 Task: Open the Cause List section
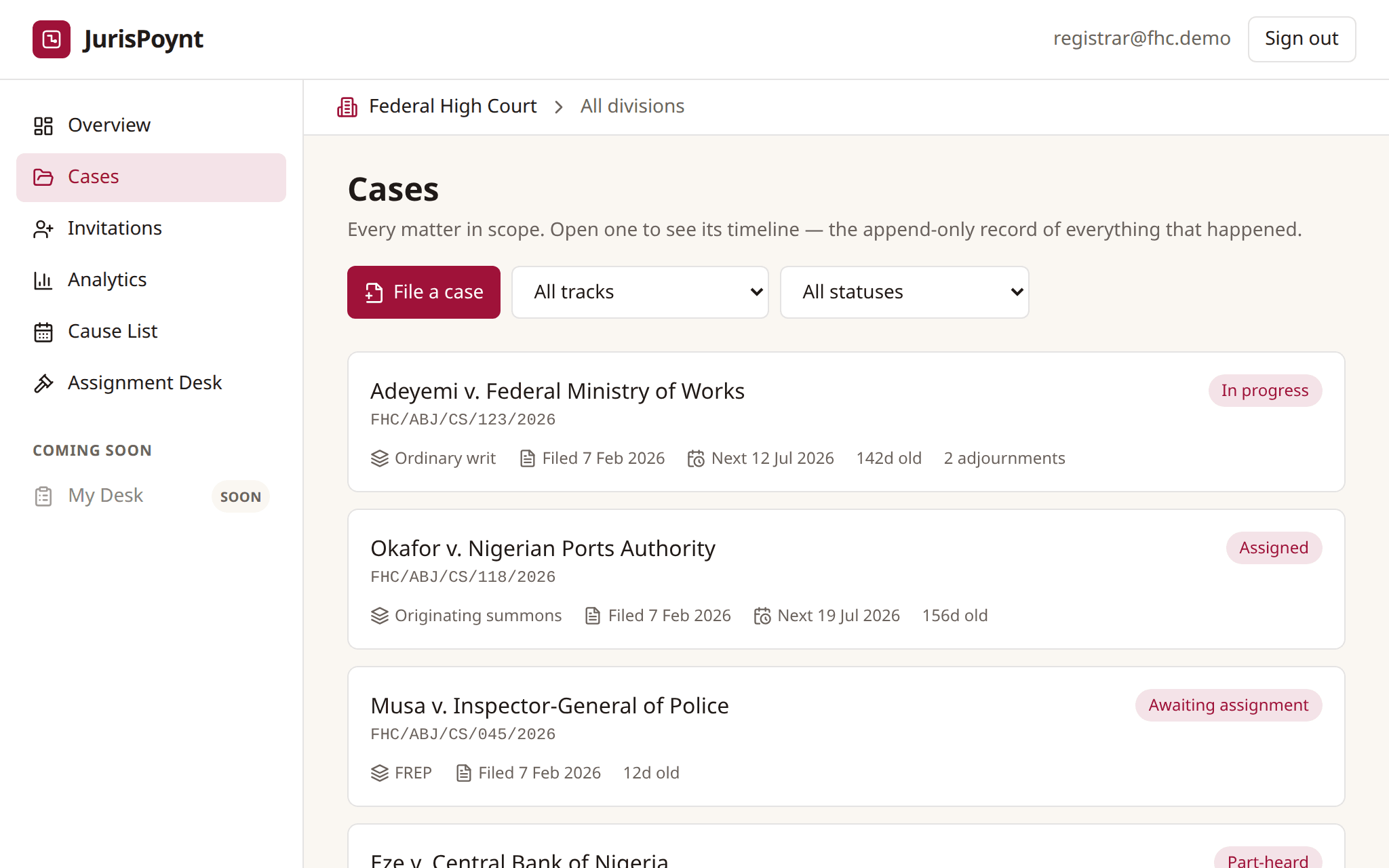[x=151, y=332]
